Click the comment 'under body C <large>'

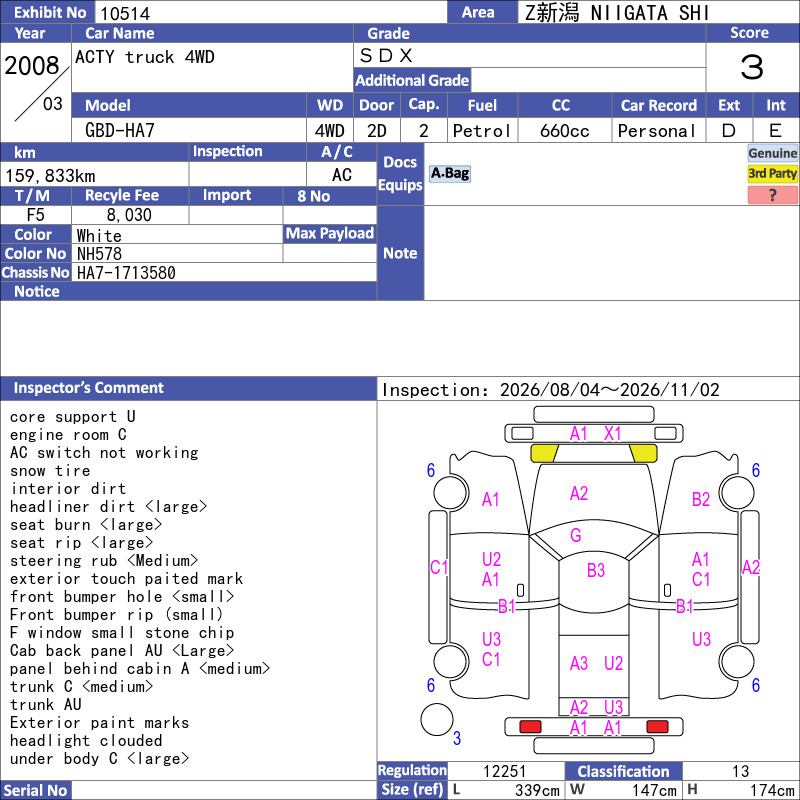(99, 759)
